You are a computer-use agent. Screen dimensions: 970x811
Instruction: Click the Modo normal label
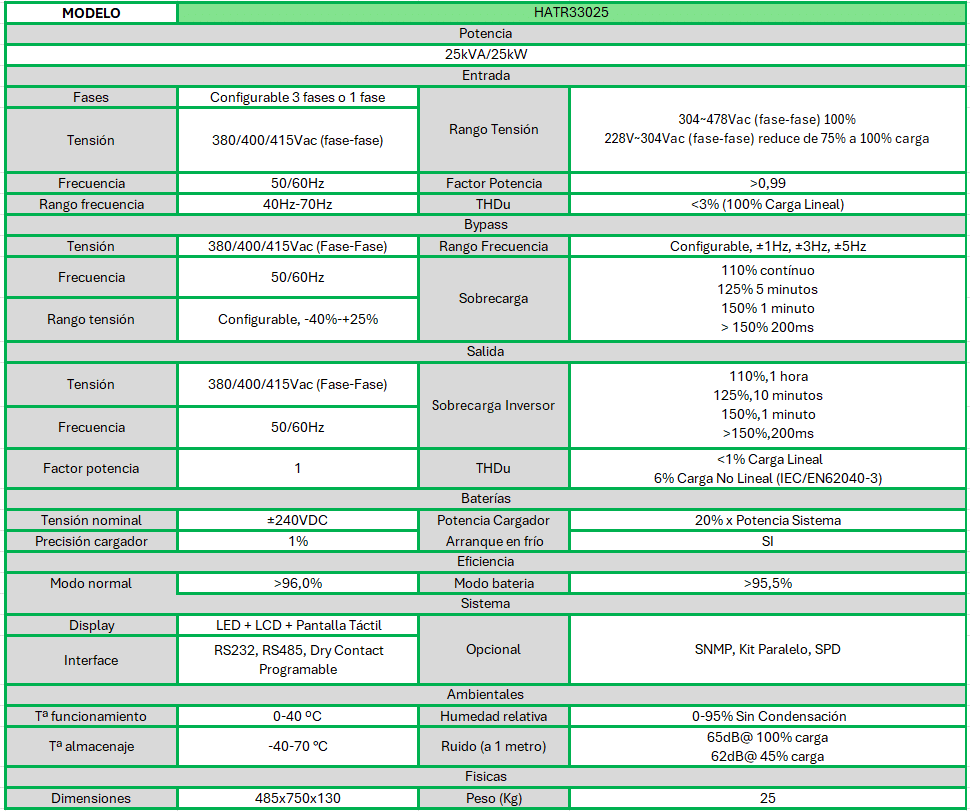(91, 583)
